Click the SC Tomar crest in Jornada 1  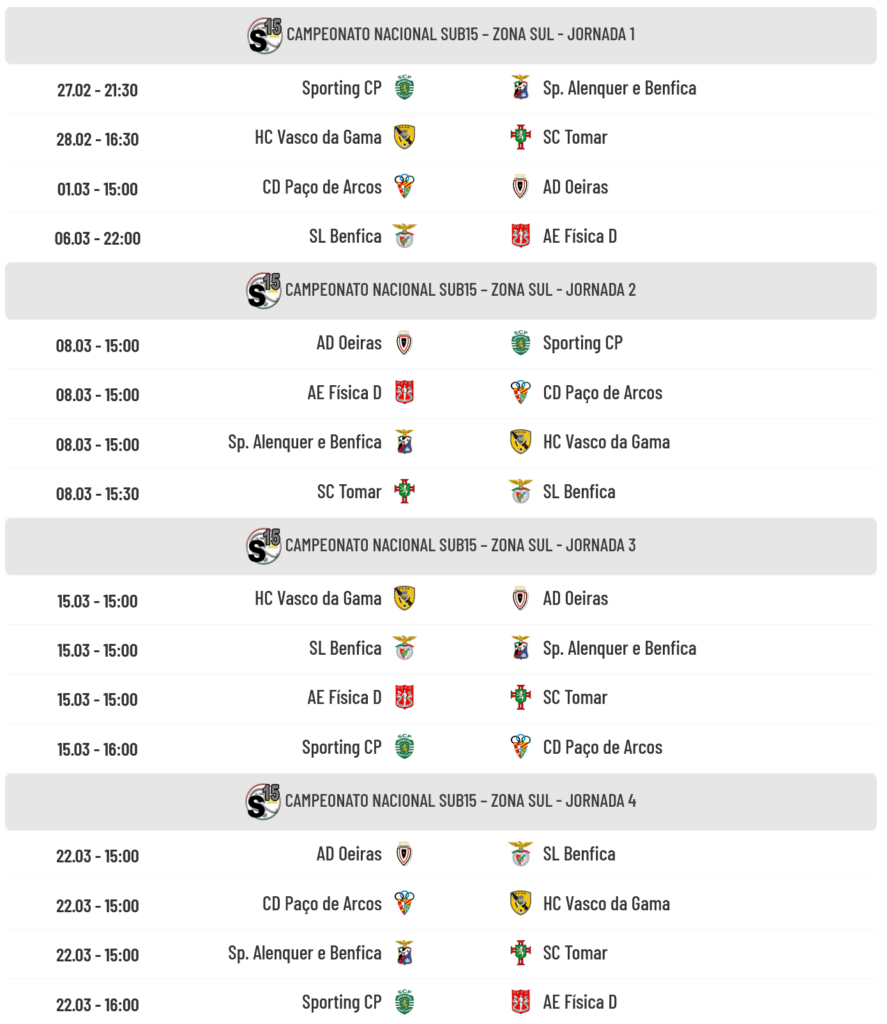(x=521, y=137)
